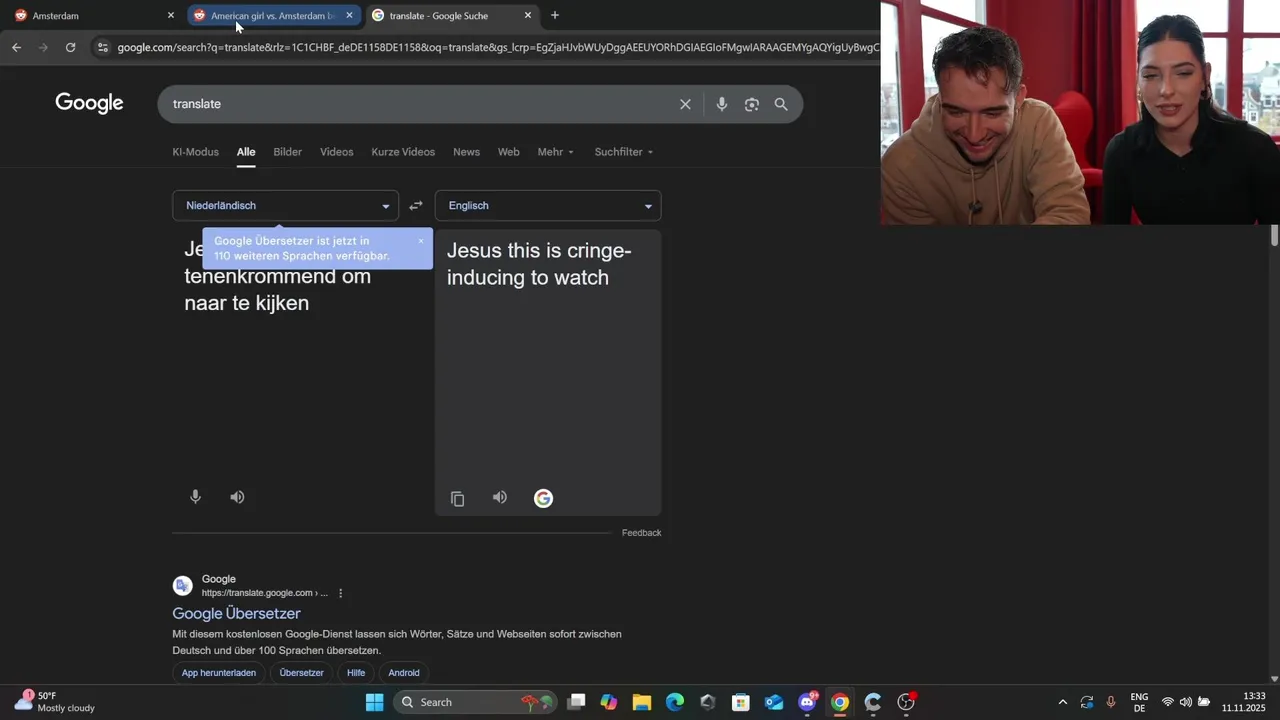Screen dimensions: 1280x720
Task: Copy the English translation
Action: coord(458,499)
